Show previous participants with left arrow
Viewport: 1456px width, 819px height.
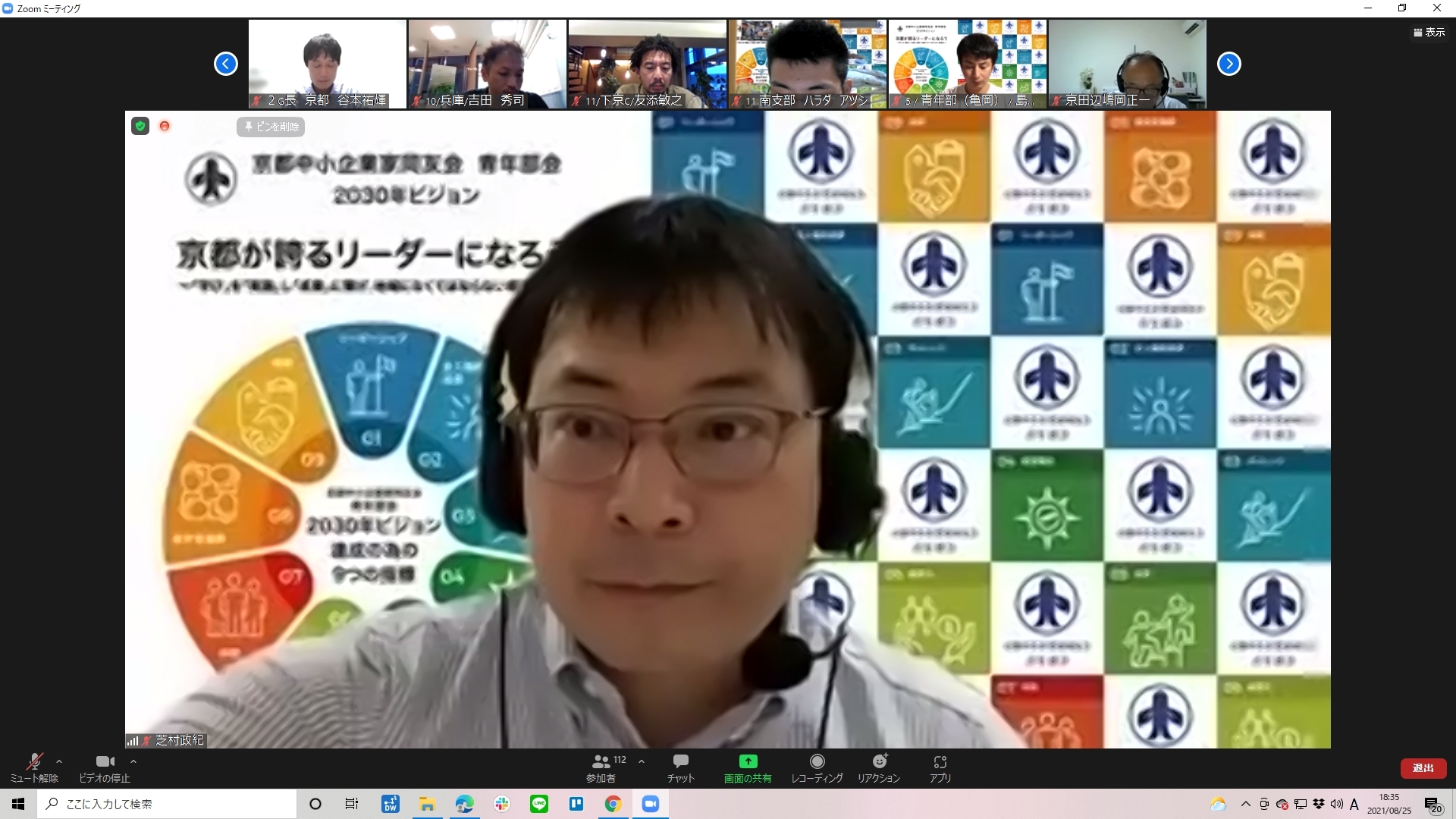(226, 64)
